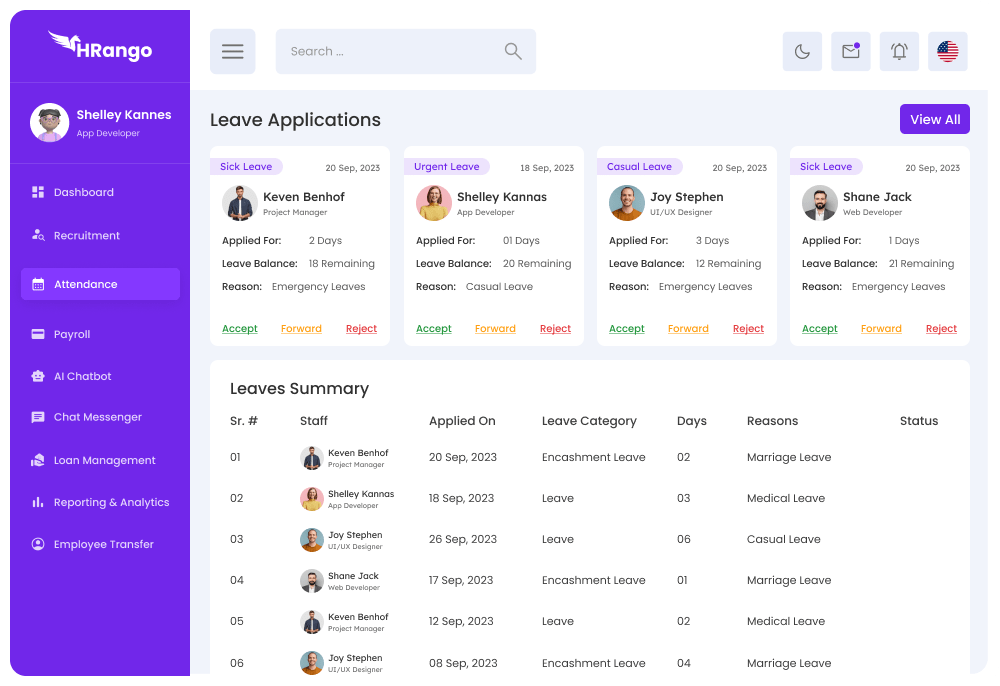Open the US flag language selector
The width and height of the screenshot is (1000, 686).
[x=947, y=52]
